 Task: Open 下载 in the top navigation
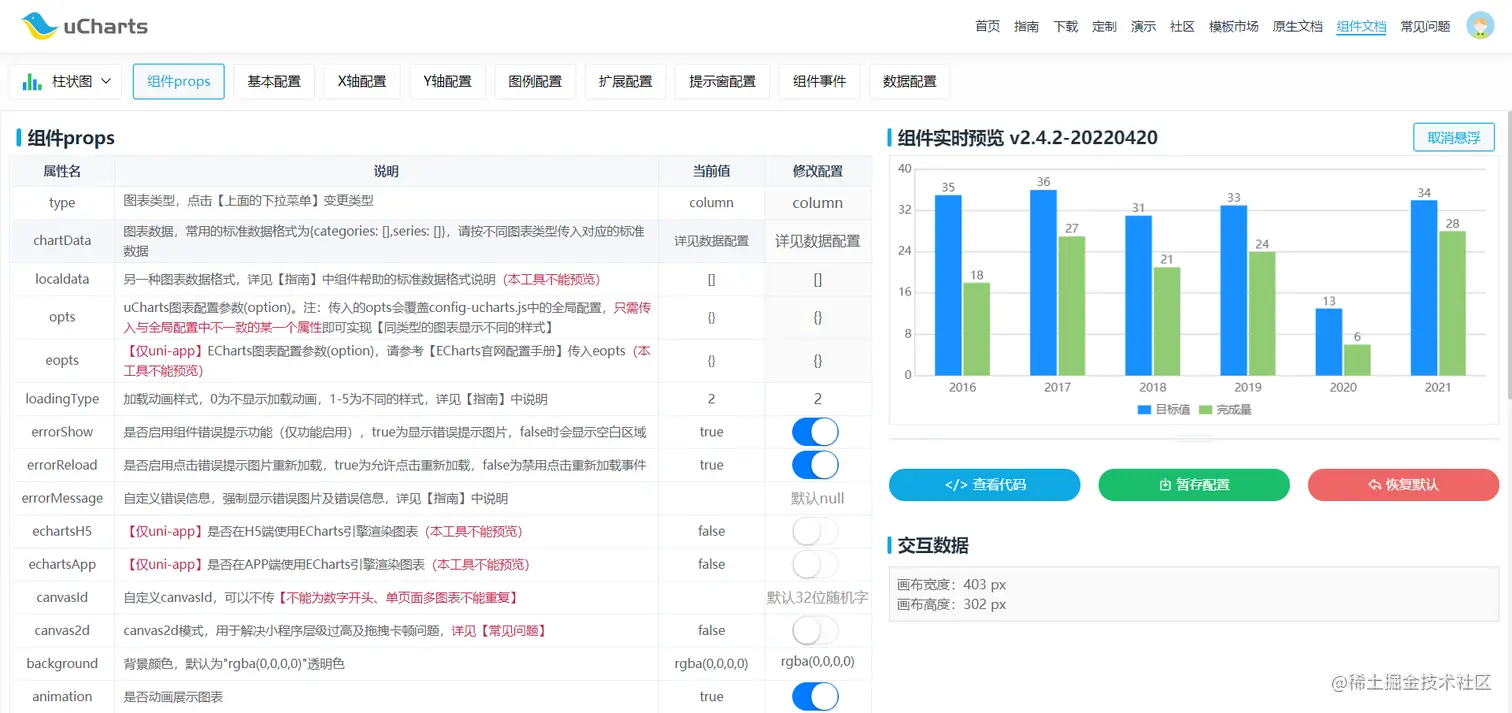point(1065,27)
